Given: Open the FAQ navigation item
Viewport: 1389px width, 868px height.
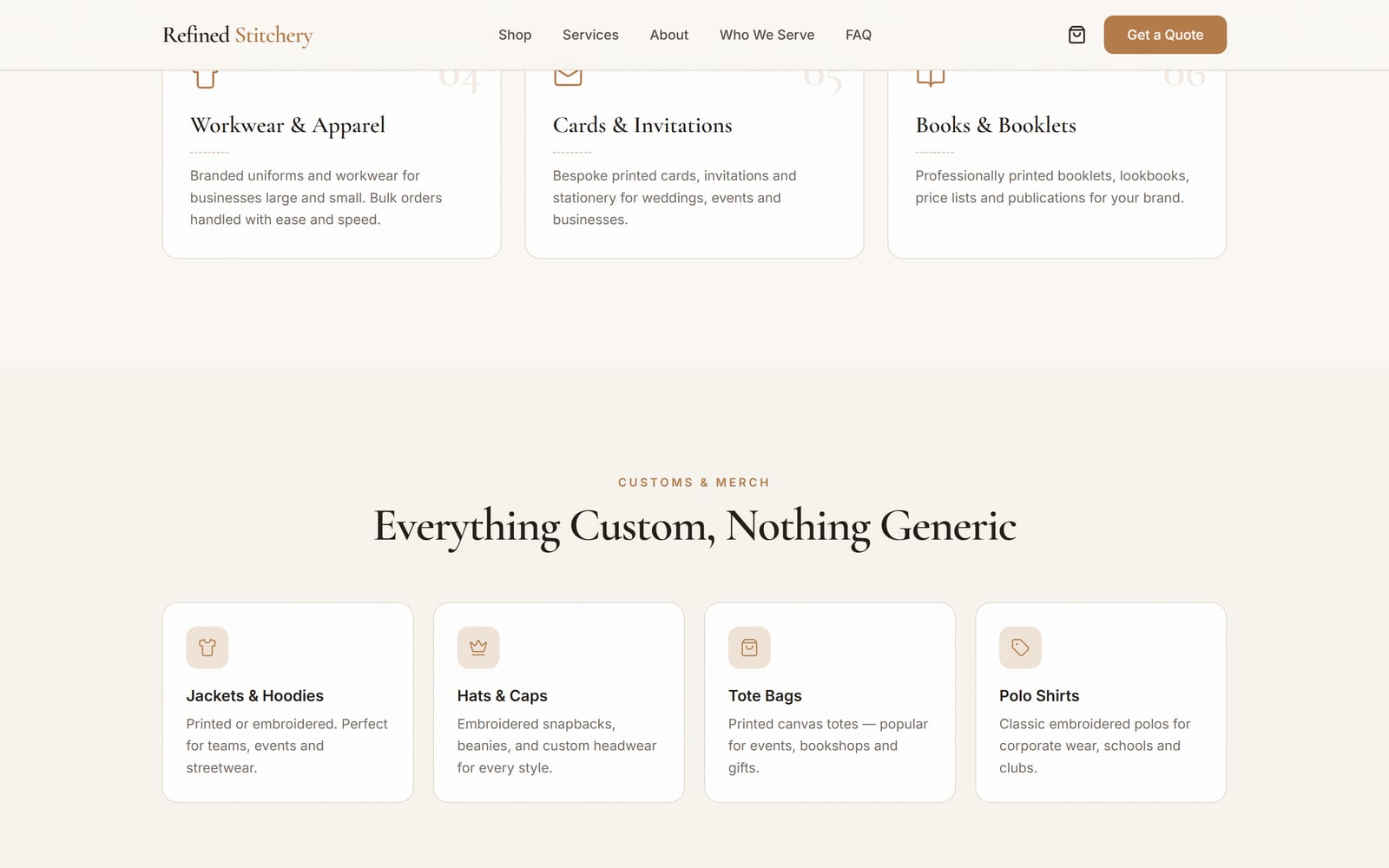Looking at the screenshot, I should pyautogui.click(x=859, y=35).
